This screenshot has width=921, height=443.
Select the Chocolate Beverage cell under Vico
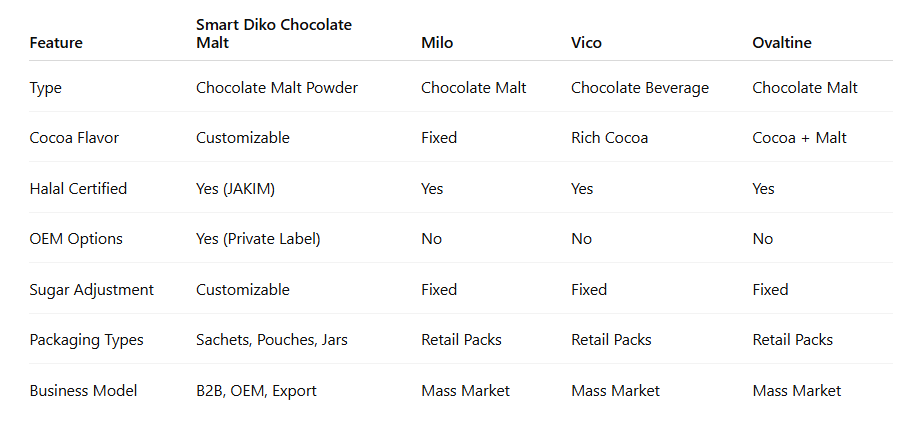(640, 88)
